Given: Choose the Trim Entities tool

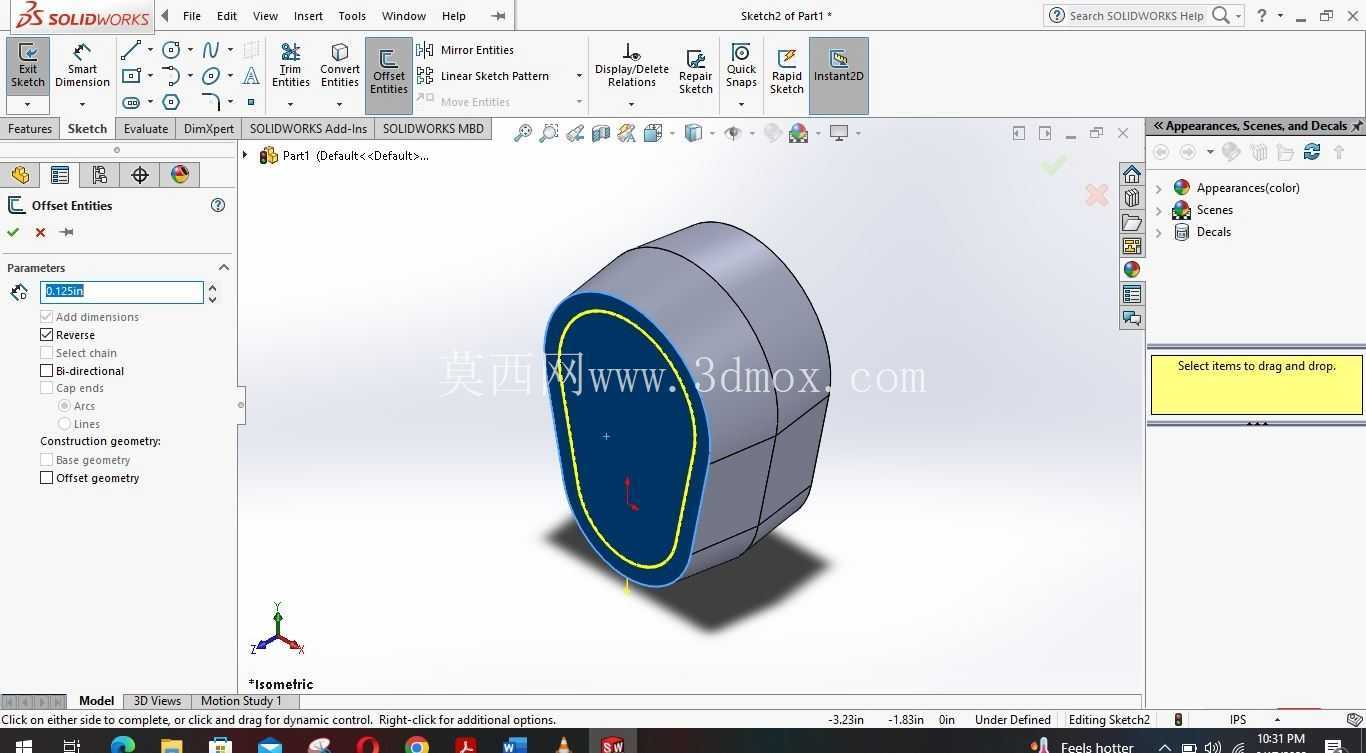Looking at the screenshot, I should 291,66.
